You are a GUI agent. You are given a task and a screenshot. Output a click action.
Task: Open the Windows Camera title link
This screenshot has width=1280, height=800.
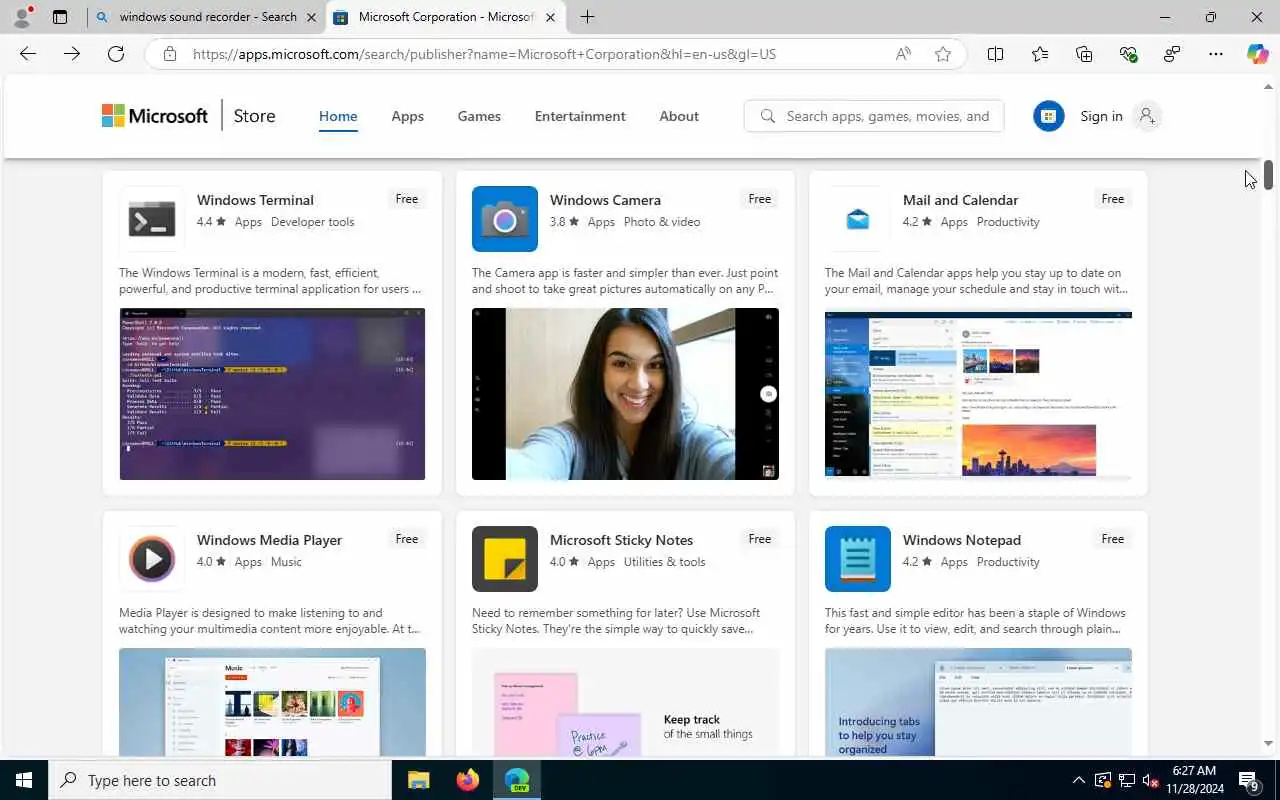(605, 200)
